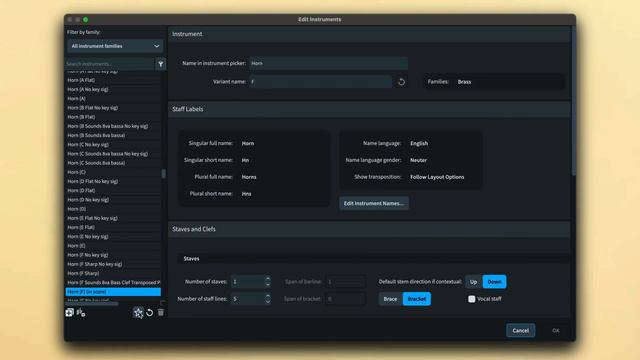640x360 pixels.
Task: Click the Plural full name value Horns
Action: 249,177
